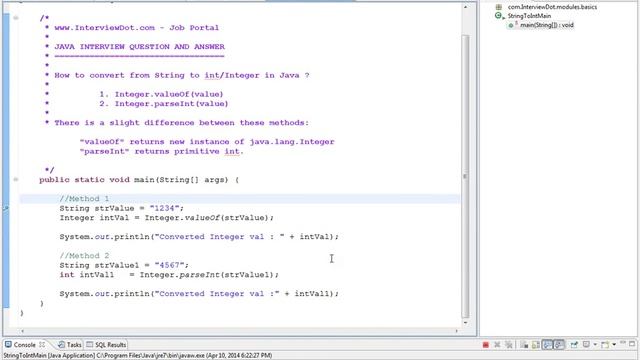Click the green class icon beside StringToIntMain
This screenshot has height=360, width=640.
point(499,16)
